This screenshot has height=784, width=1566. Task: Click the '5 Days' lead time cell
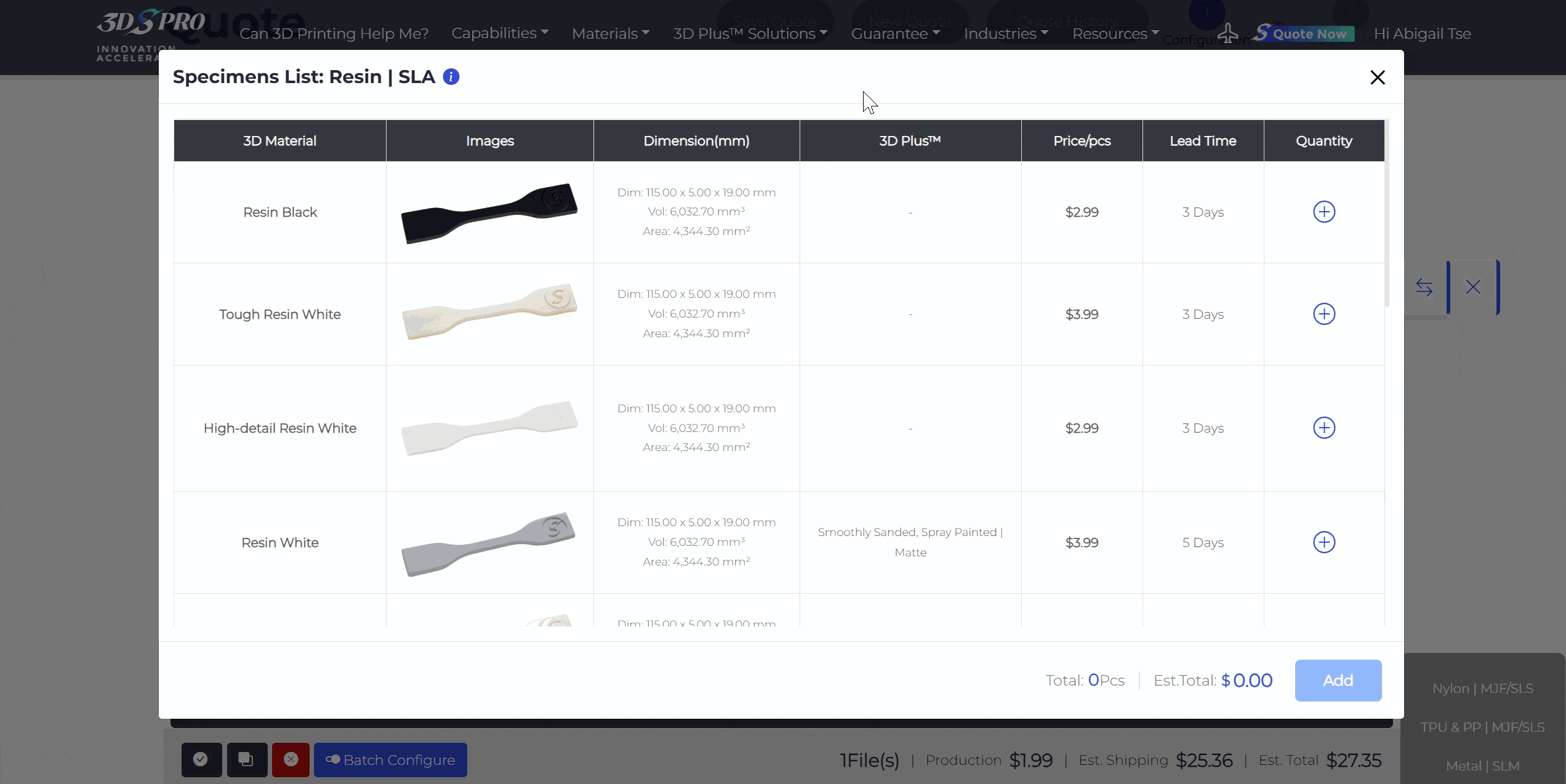1203,543
